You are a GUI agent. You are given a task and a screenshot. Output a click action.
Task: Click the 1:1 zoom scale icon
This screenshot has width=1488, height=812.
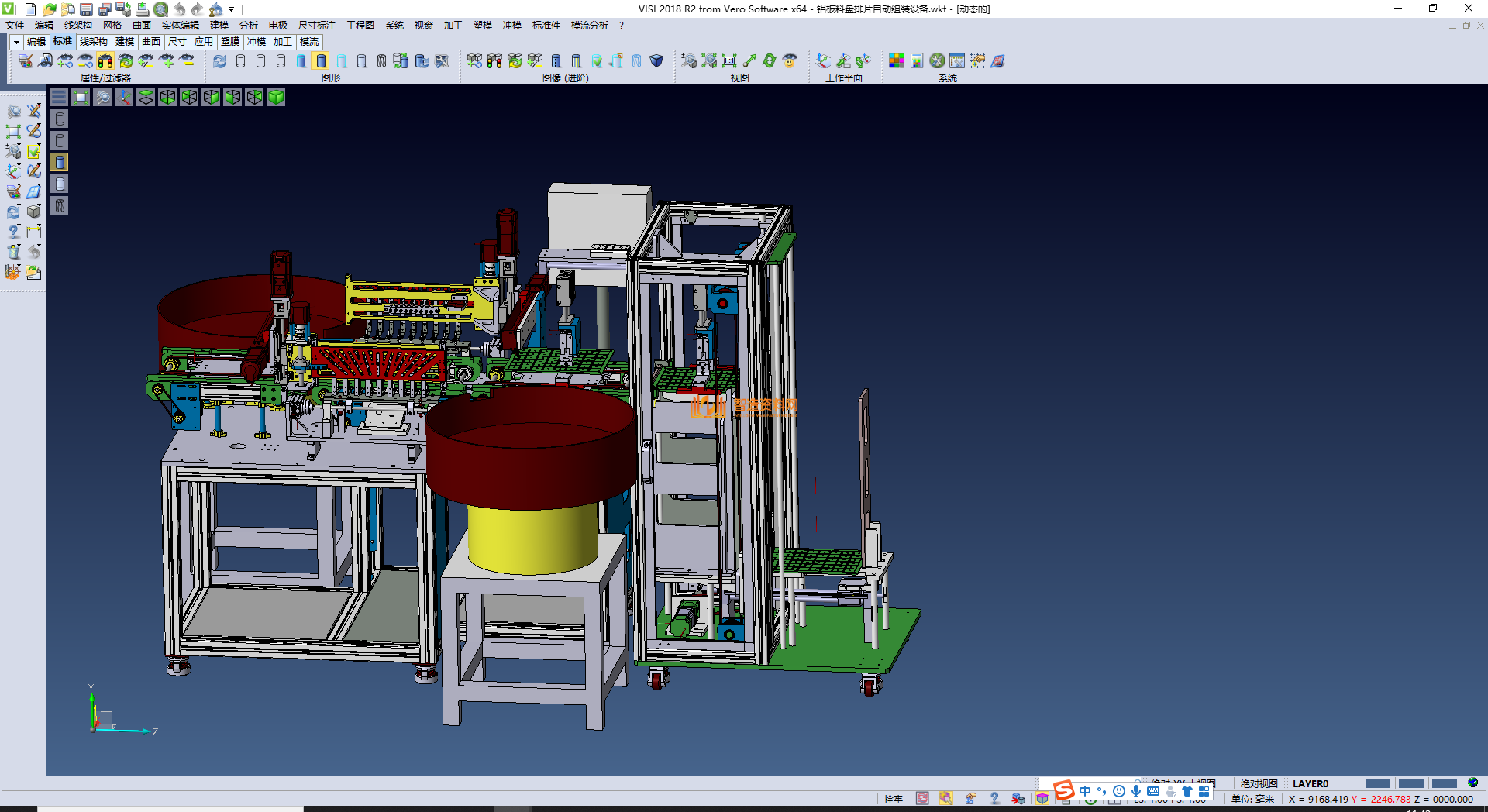(x=729, y=61)
